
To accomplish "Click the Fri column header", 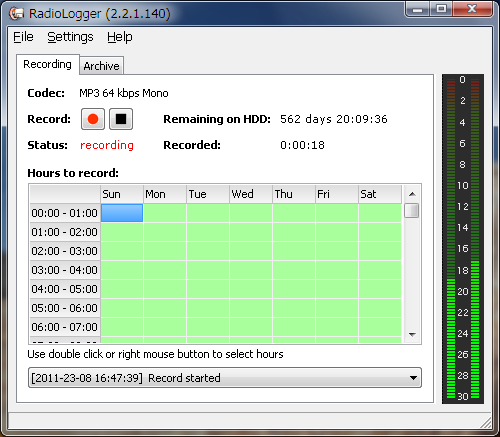I will coord(337,194).
